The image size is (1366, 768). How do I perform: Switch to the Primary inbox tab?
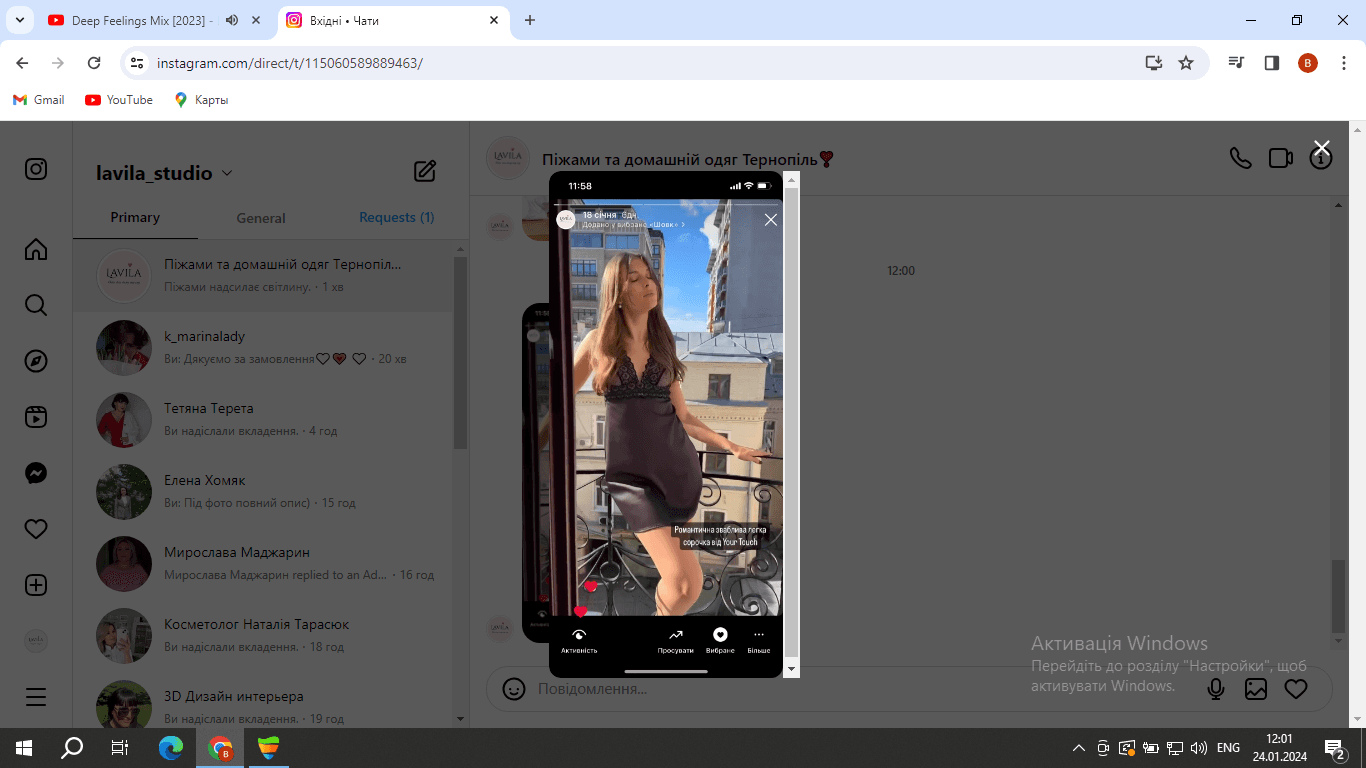(135, 217)
